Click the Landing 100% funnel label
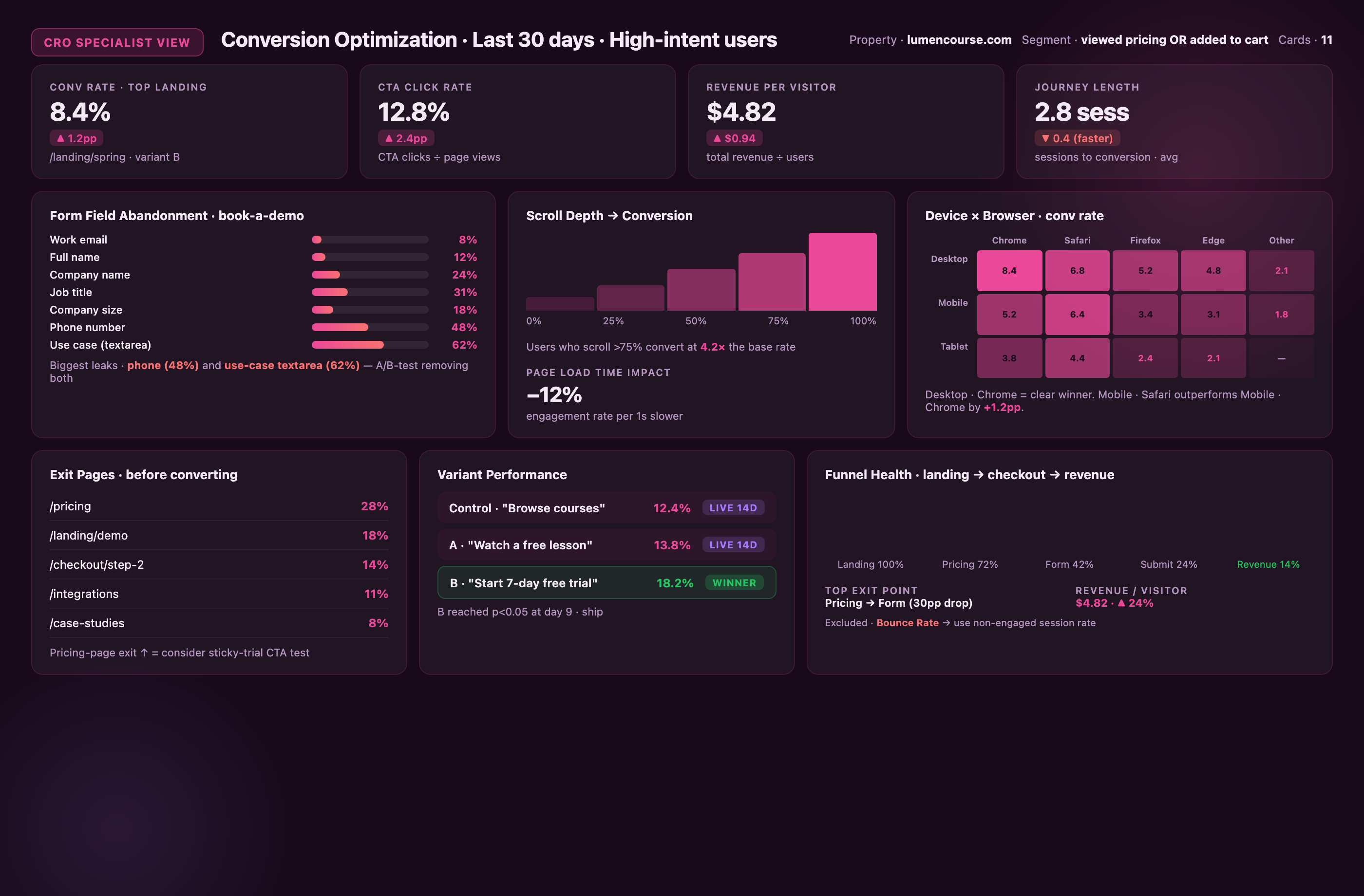Image resolution: width=1364 pixels, height=896 pixels. pyautogui.click(x=870, y=564)
